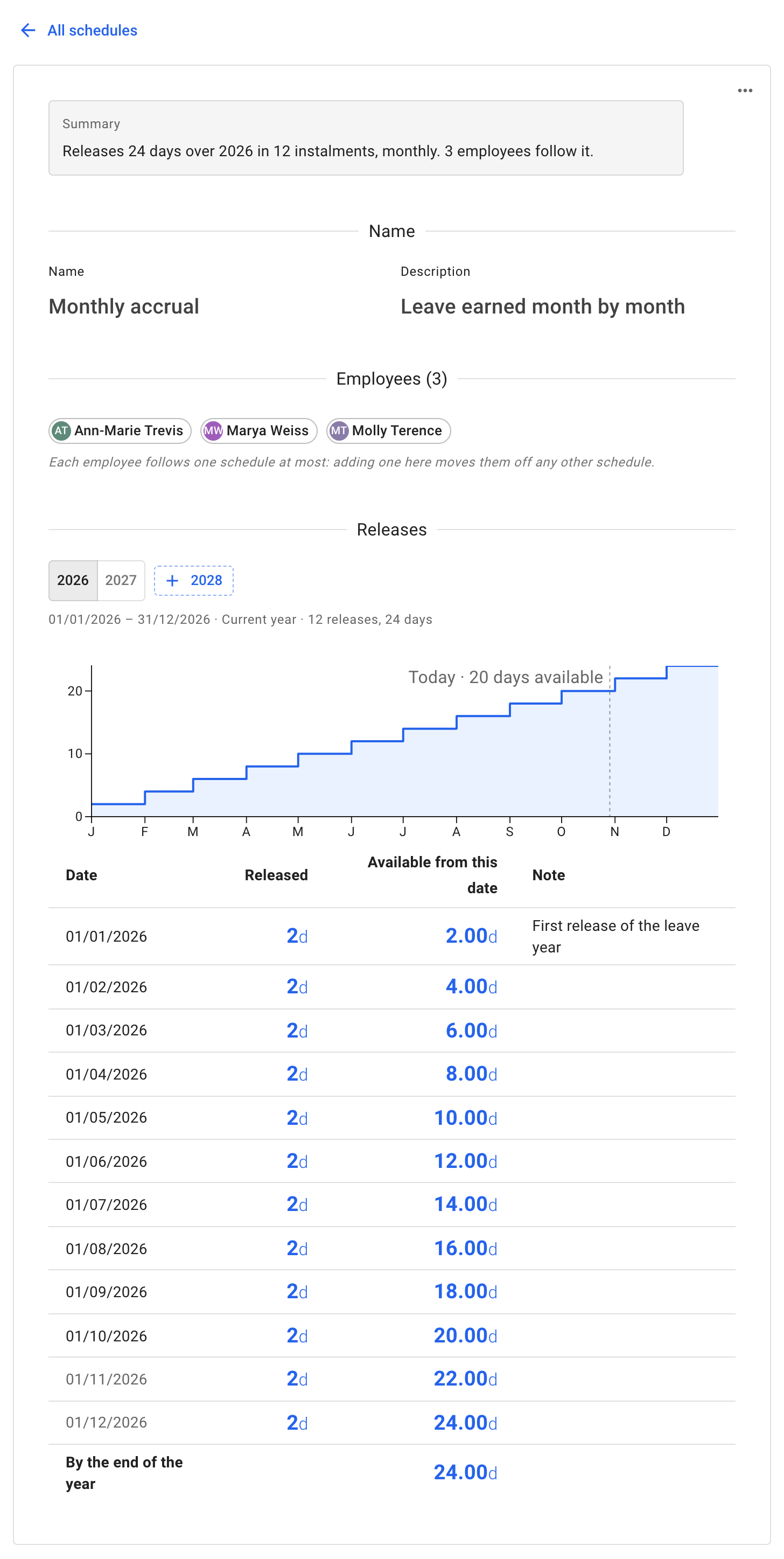The width and height of the screenshot is (784, 1559).
Task: Click the 01/03/2026 date cell
Action: tap(107, 1031)
